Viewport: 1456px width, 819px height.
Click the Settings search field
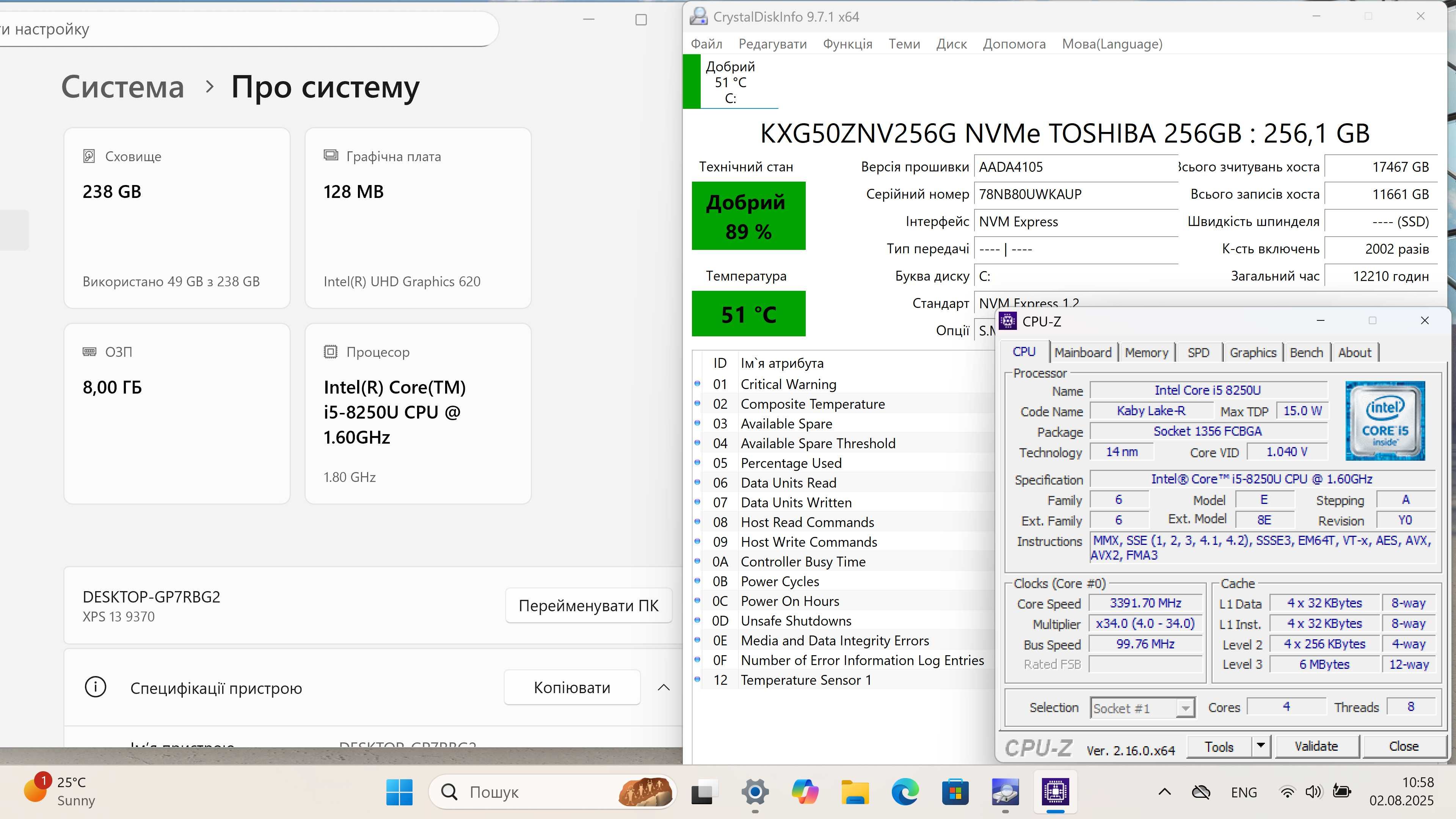coord(249,29)
